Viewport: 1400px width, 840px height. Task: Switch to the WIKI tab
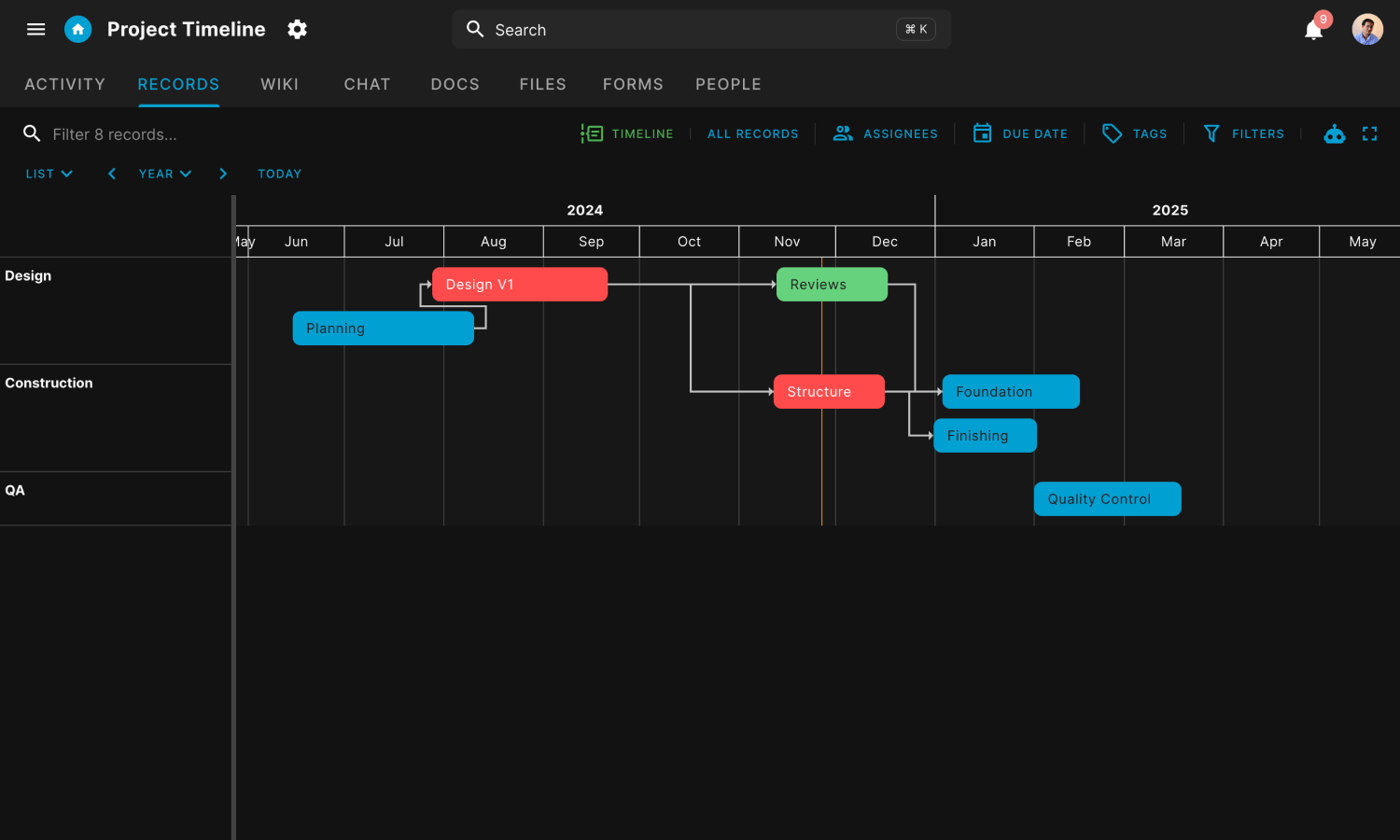click(279, 84)
